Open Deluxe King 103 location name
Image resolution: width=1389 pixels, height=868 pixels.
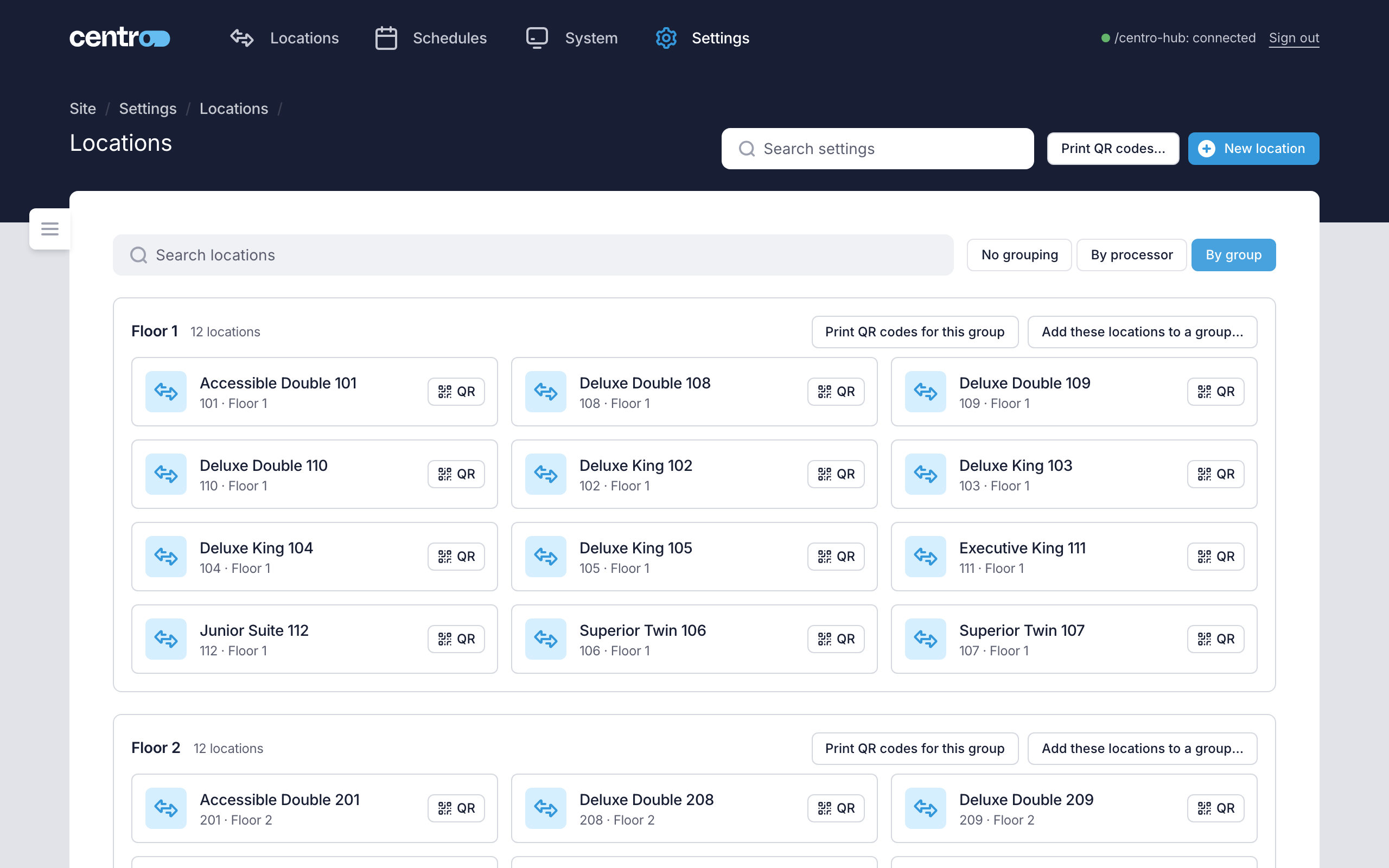tap(1015, 465)
